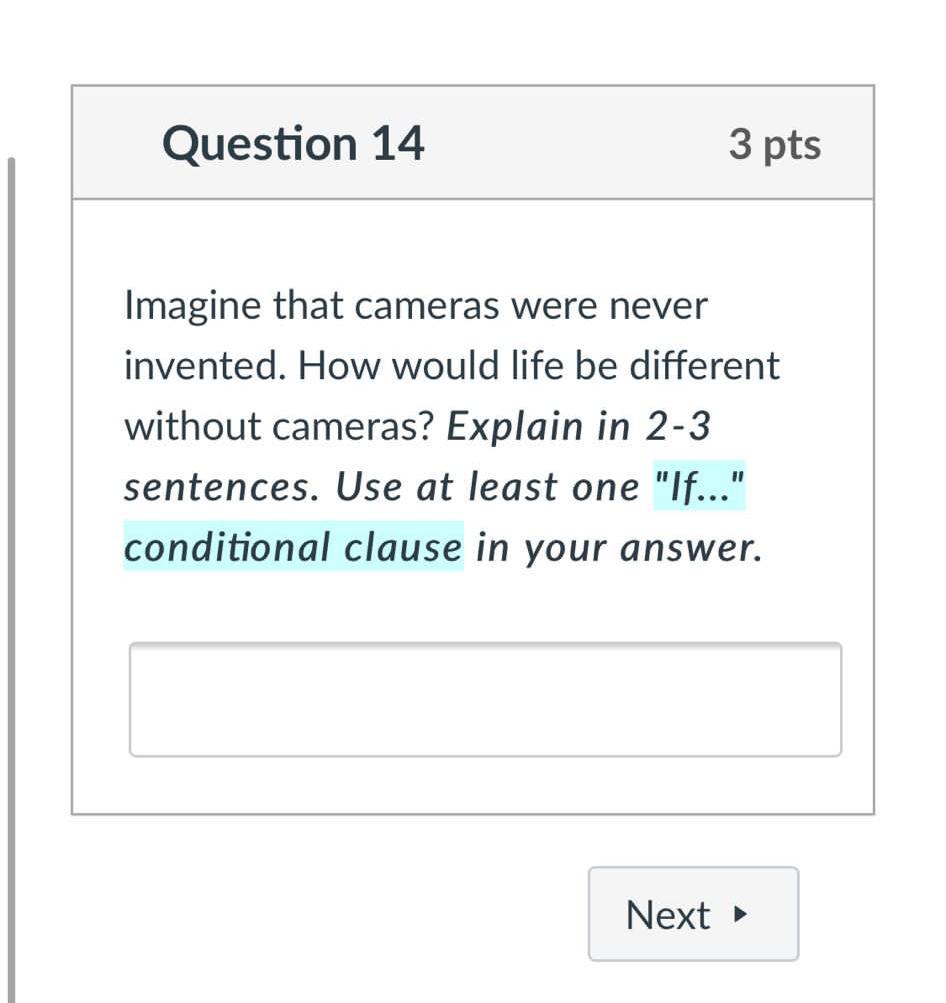Click the text "without cameras?"
The width and height of the screenshot is (946, 1003).
click(x=279, y=427)
